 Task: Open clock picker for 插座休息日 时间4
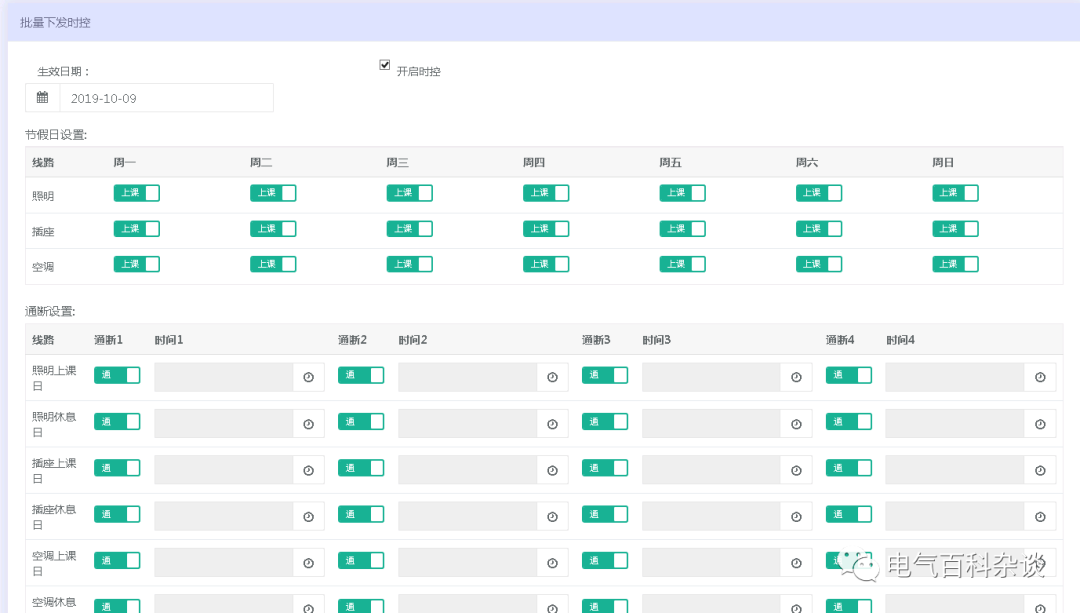tap(1040, 517)
